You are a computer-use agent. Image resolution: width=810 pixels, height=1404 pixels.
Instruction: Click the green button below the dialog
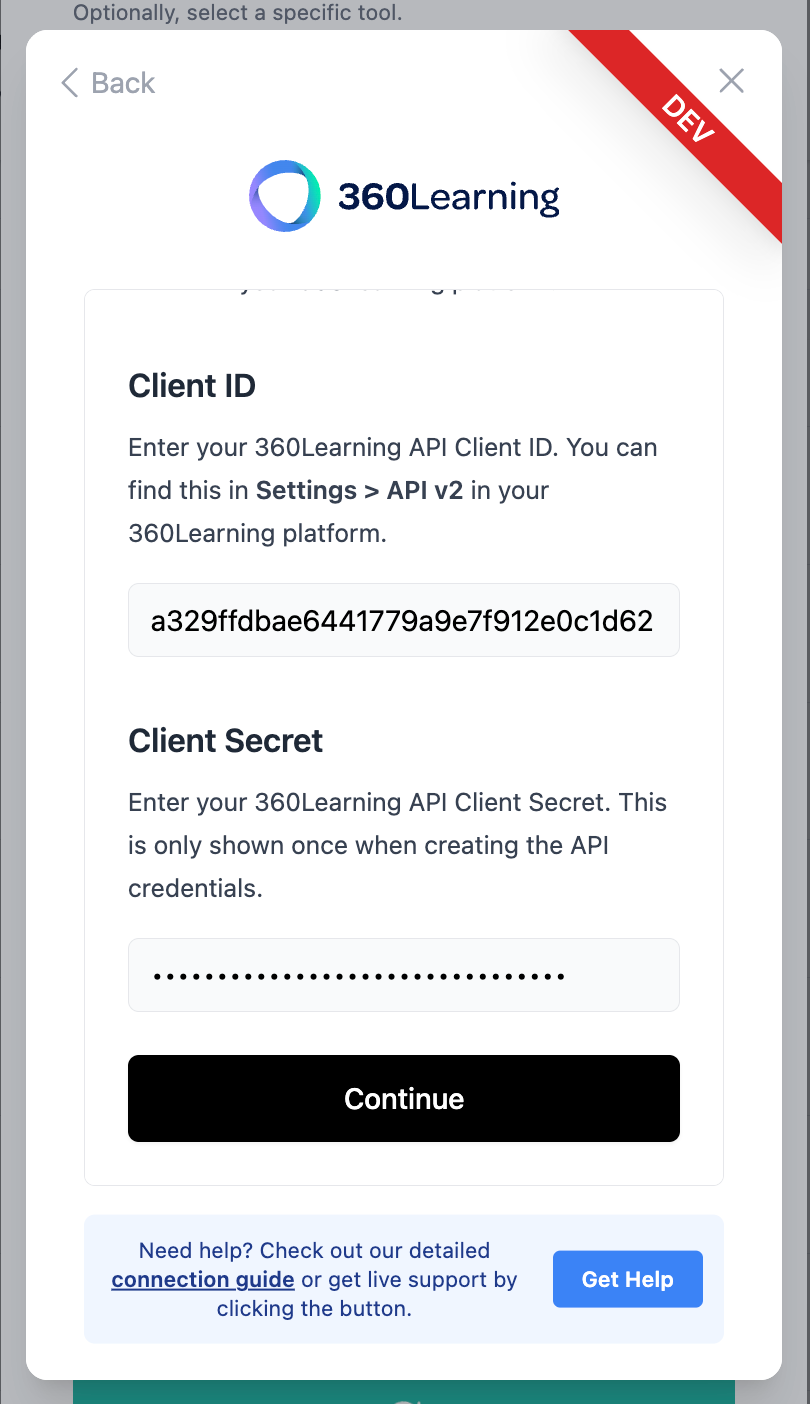[403, 1392]
